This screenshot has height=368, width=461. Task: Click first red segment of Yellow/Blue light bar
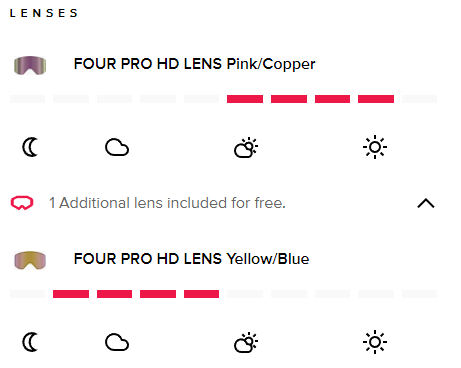(71, 294)
